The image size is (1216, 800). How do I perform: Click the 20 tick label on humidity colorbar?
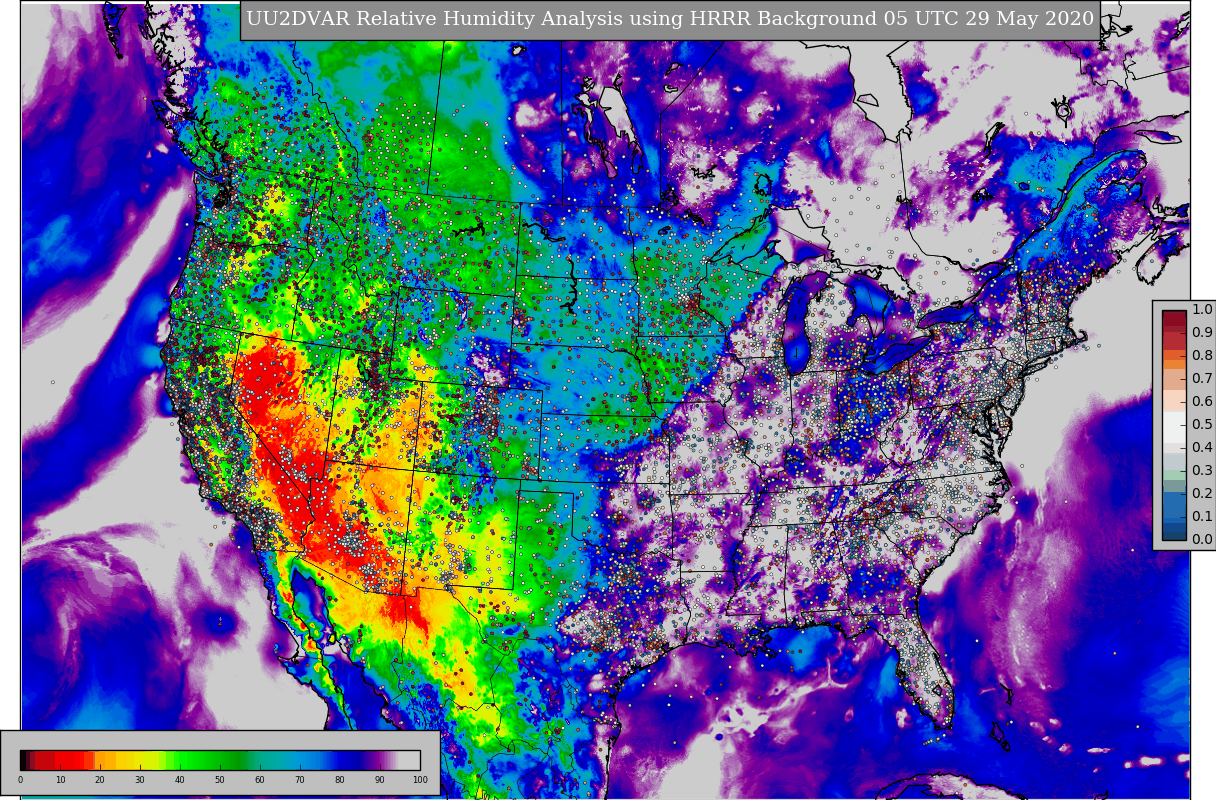100,780
